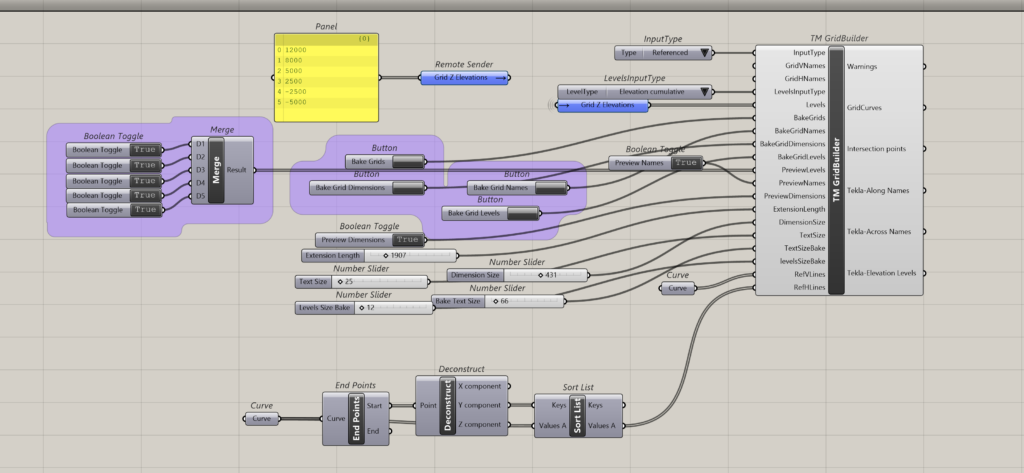Expand the LevelsInputType Elevation cumulative dropdown
Viewport: 1024px width, 473px height.
pos(704,92)
